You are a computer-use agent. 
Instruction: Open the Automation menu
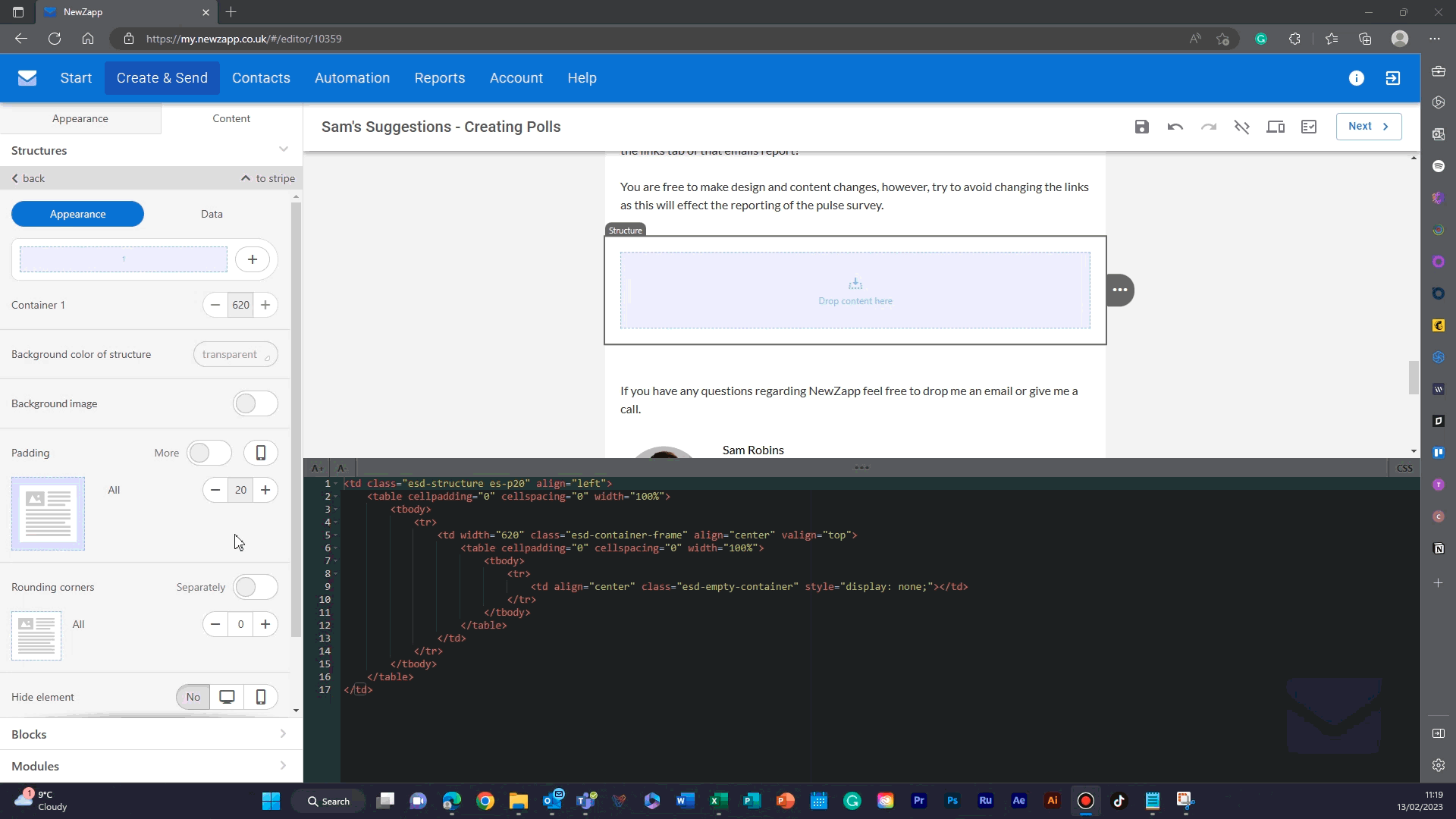[352, 78]
